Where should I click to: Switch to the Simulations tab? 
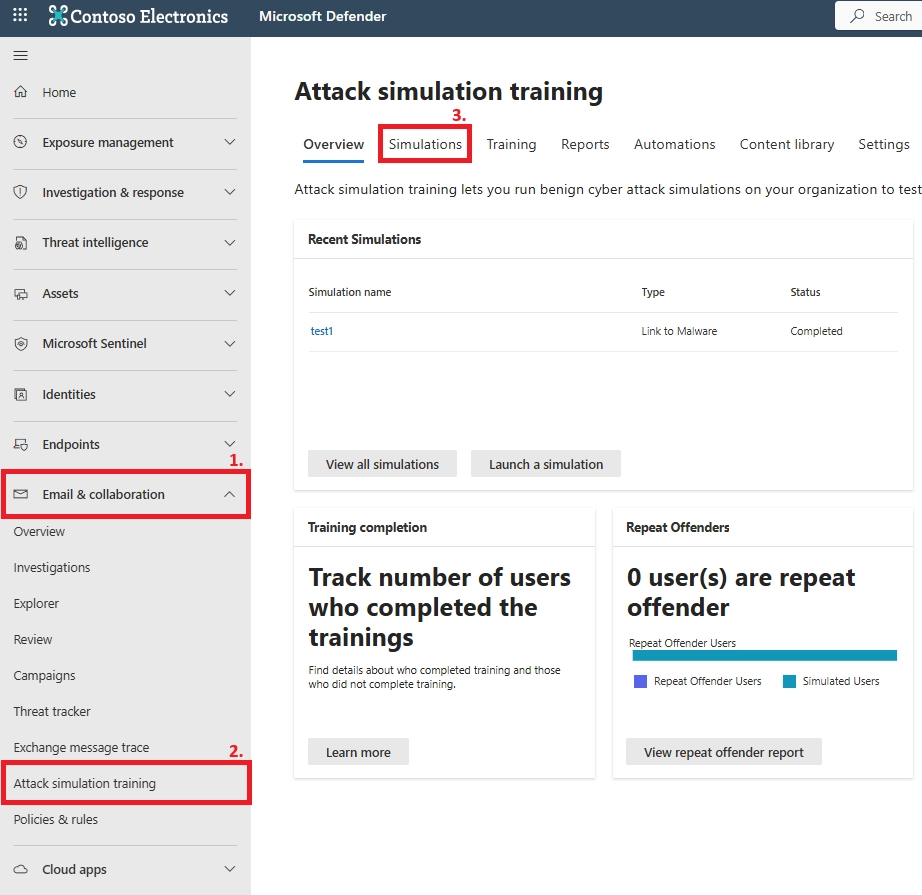coord(424,144)
